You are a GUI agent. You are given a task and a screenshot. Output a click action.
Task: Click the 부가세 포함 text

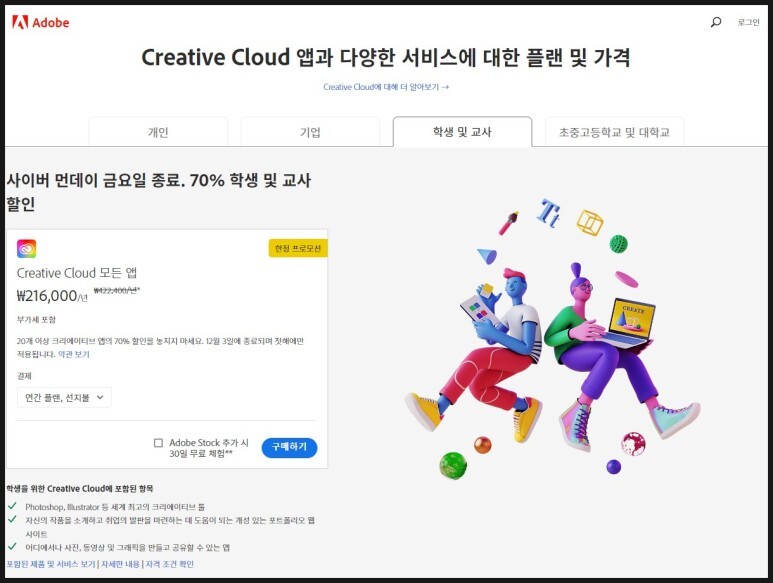[x=36, y=319]
